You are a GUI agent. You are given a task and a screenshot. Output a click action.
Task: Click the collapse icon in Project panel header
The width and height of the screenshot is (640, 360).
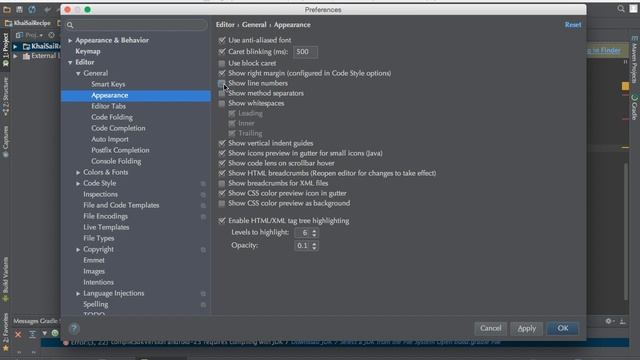point(51,35)
